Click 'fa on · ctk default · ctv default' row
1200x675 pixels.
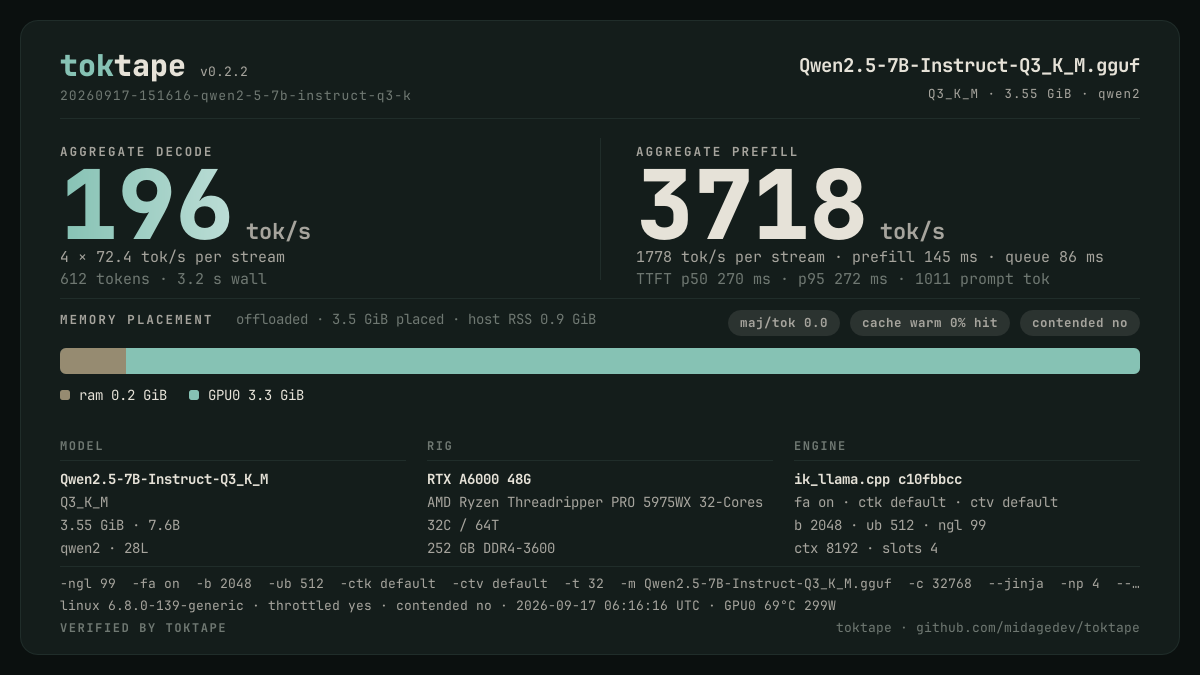click(x=926, y=502)
